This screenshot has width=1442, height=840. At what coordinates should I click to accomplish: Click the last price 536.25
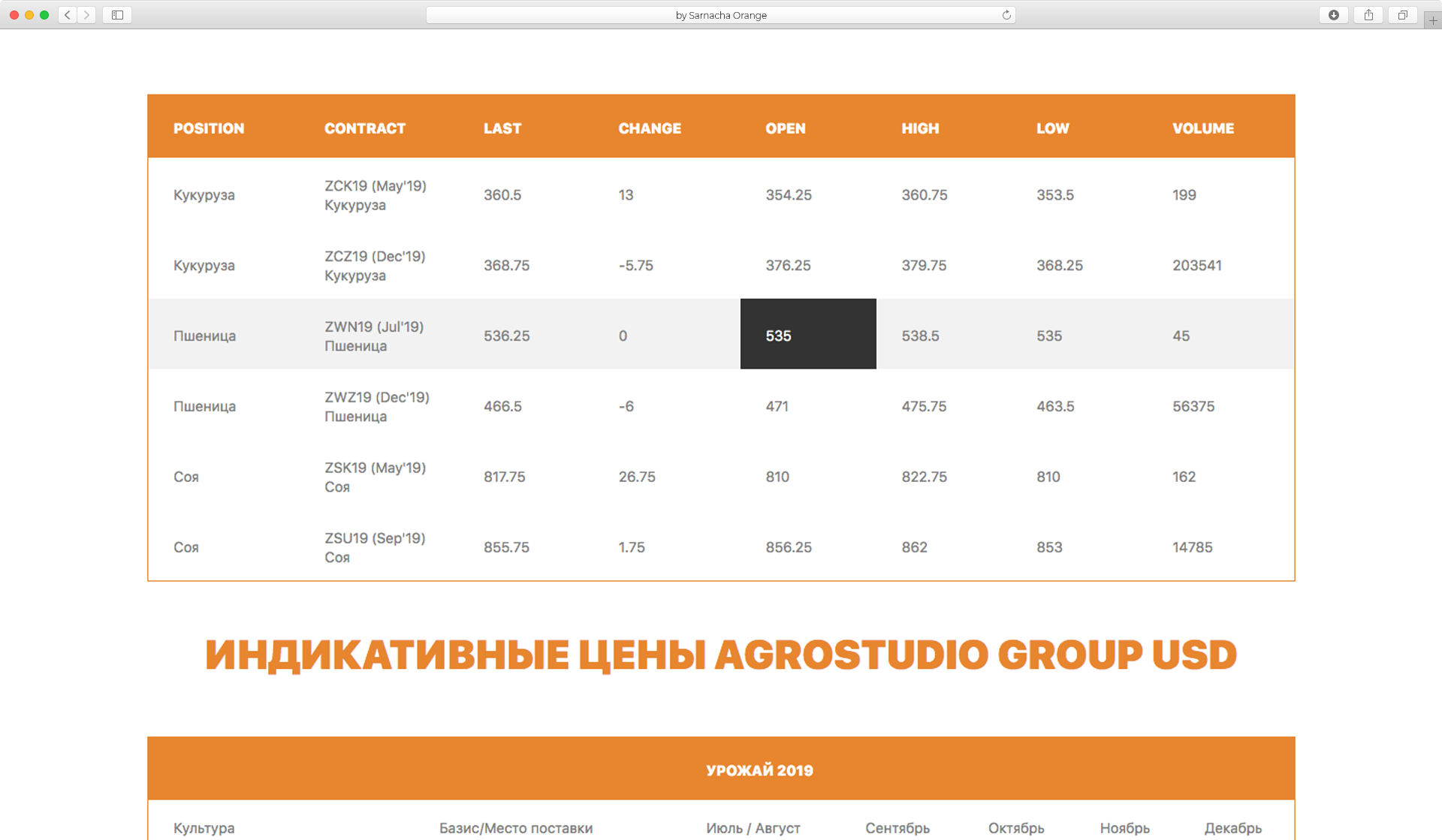tap(507, 336)
